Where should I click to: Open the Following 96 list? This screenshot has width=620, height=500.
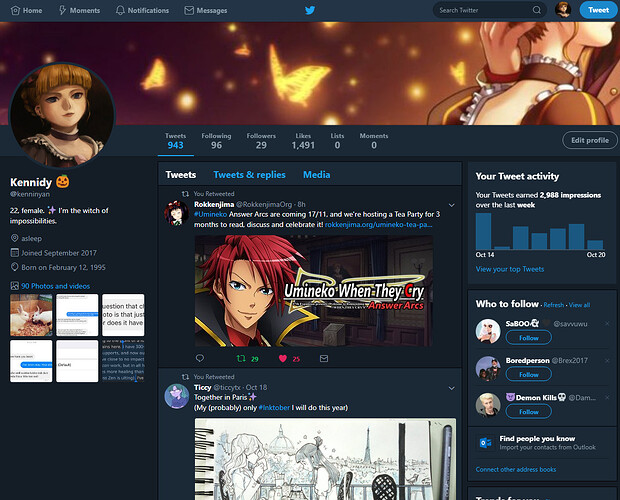click(x=216, y=141)
